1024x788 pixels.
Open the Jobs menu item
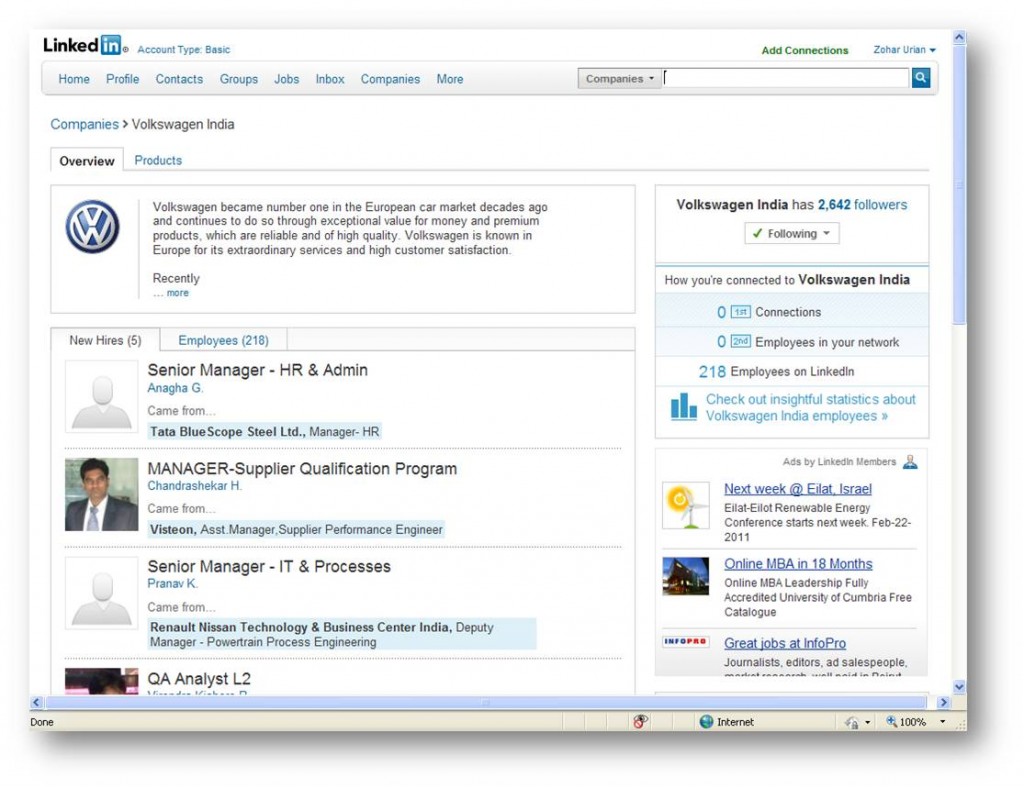[286, 79]
